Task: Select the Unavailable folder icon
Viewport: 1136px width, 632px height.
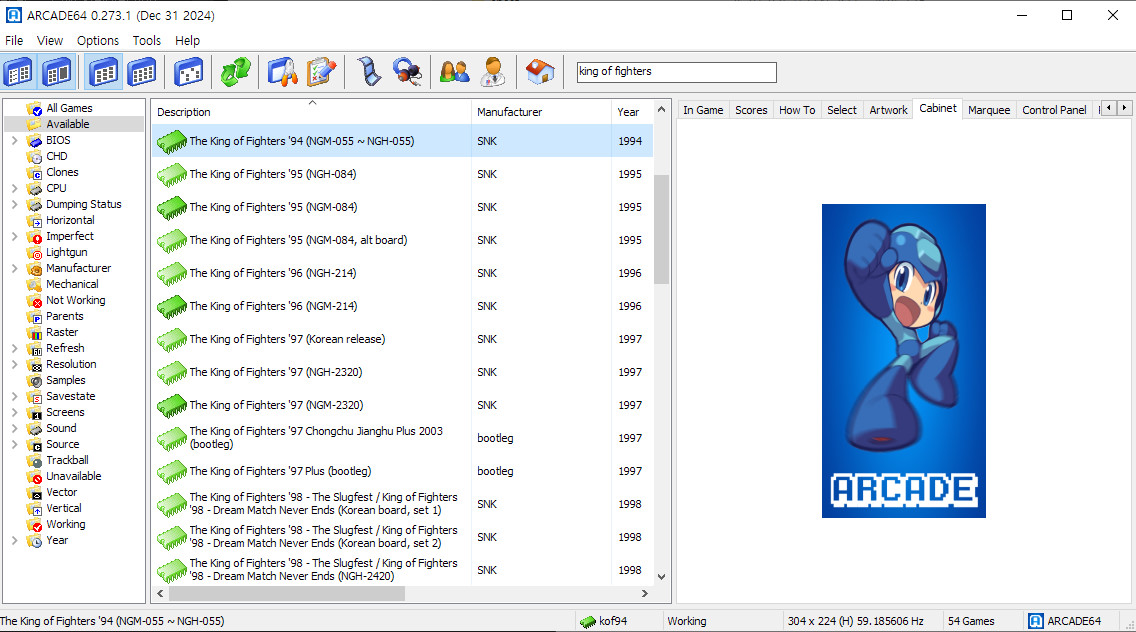Action: click(x=34, y=476)
